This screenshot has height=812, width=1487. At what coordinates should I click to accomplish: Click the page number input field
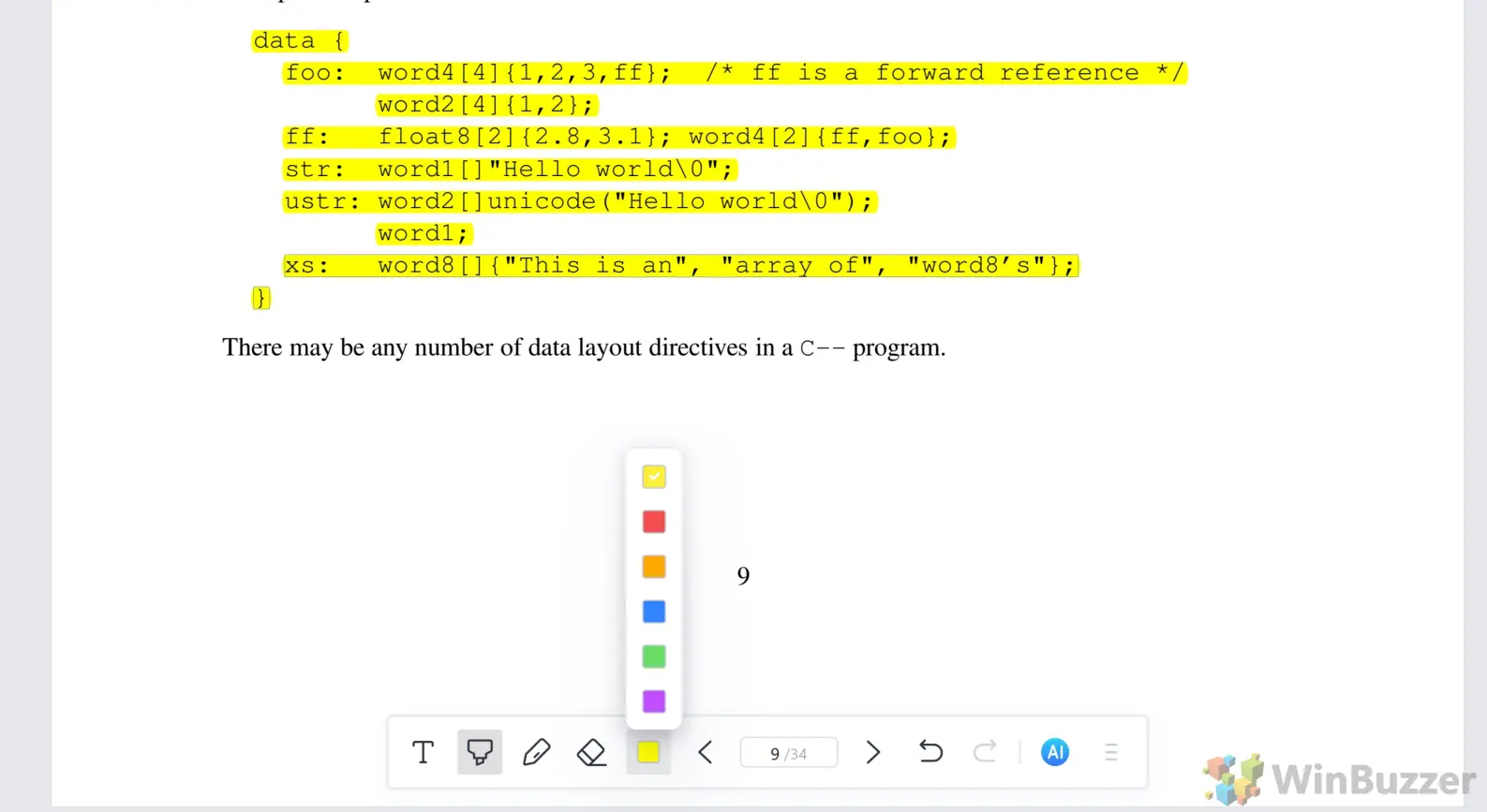788,753
